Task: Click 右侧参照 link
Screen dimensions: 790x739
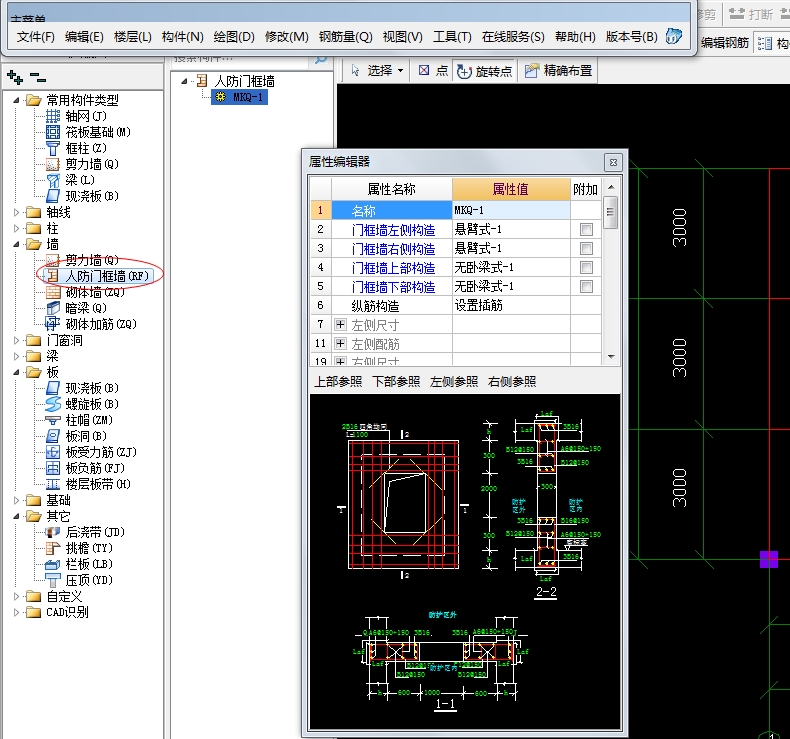Action: tap(512, 382)
